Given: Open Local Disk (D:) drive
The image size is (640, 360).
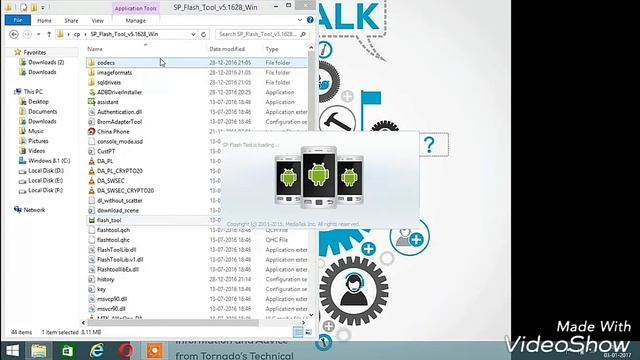Looking at the screenshot, I should (x=46, y=171).
